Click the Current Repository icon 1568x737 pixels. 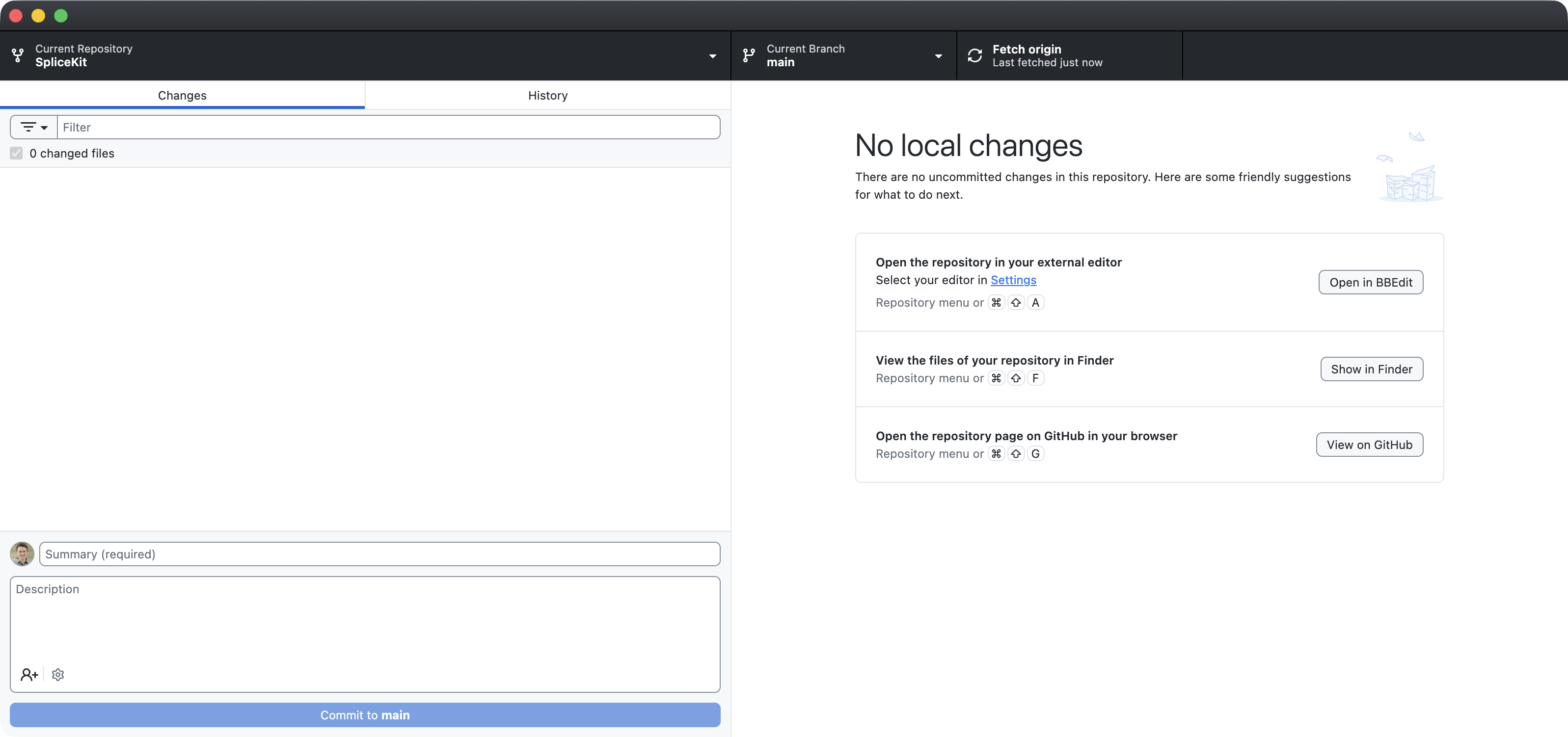pyautogui.click(x=18, y=55)
